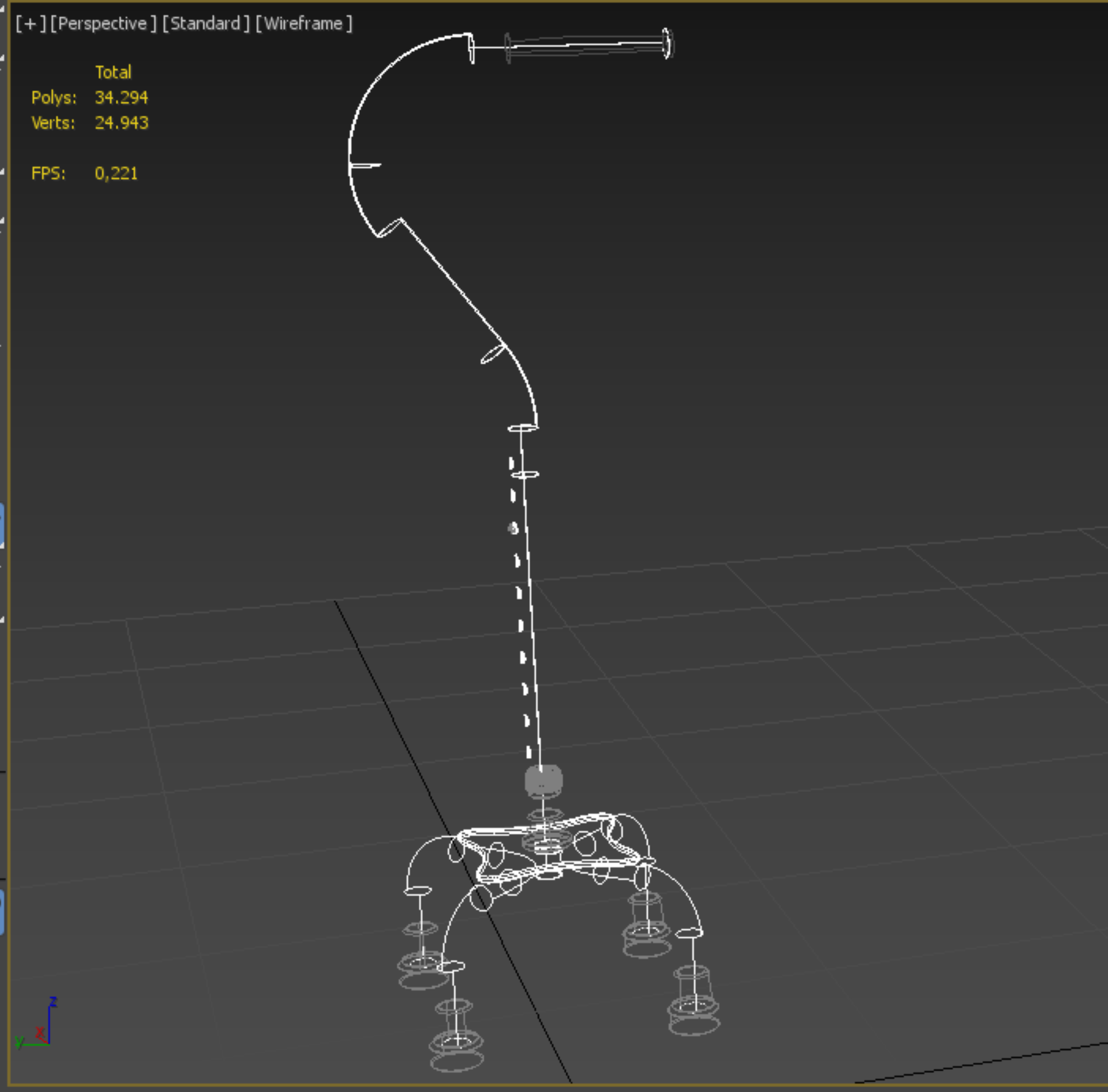Click the FPS value in viewport statistics
Image resolution: width=1108 pixels, height=1092 pixels.
[117, 173]
